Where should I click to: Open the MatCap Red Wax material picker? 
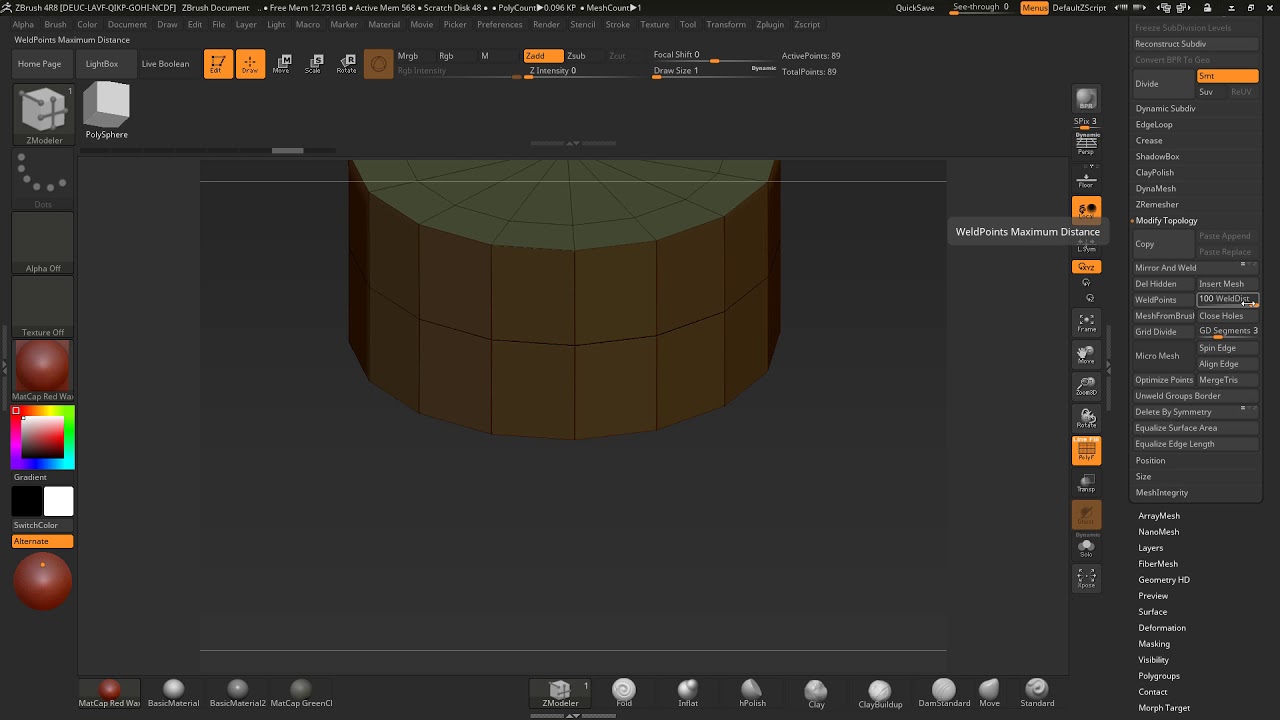pyautogui.click(x=43, y=371)
